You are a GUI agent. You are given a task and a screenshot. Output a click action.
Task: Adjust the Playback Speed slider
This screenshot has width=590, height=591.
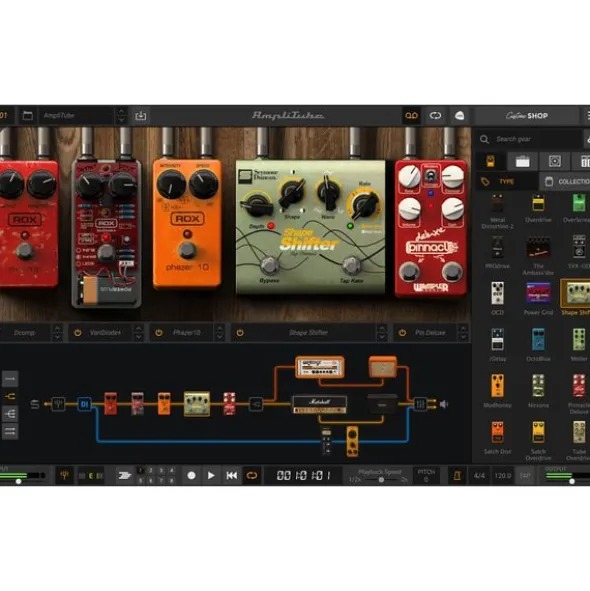pos(381,480)
